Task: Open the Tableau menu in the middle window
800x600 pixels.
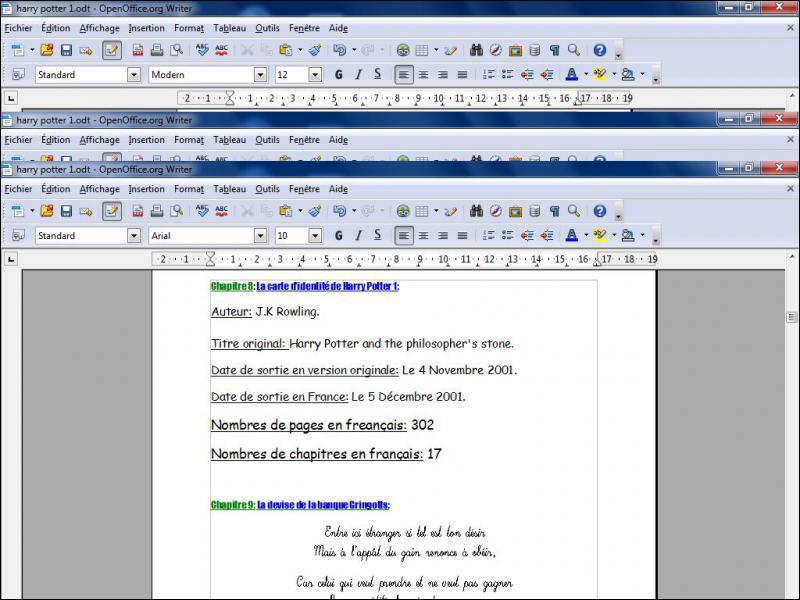Action: tap(230, 140)
